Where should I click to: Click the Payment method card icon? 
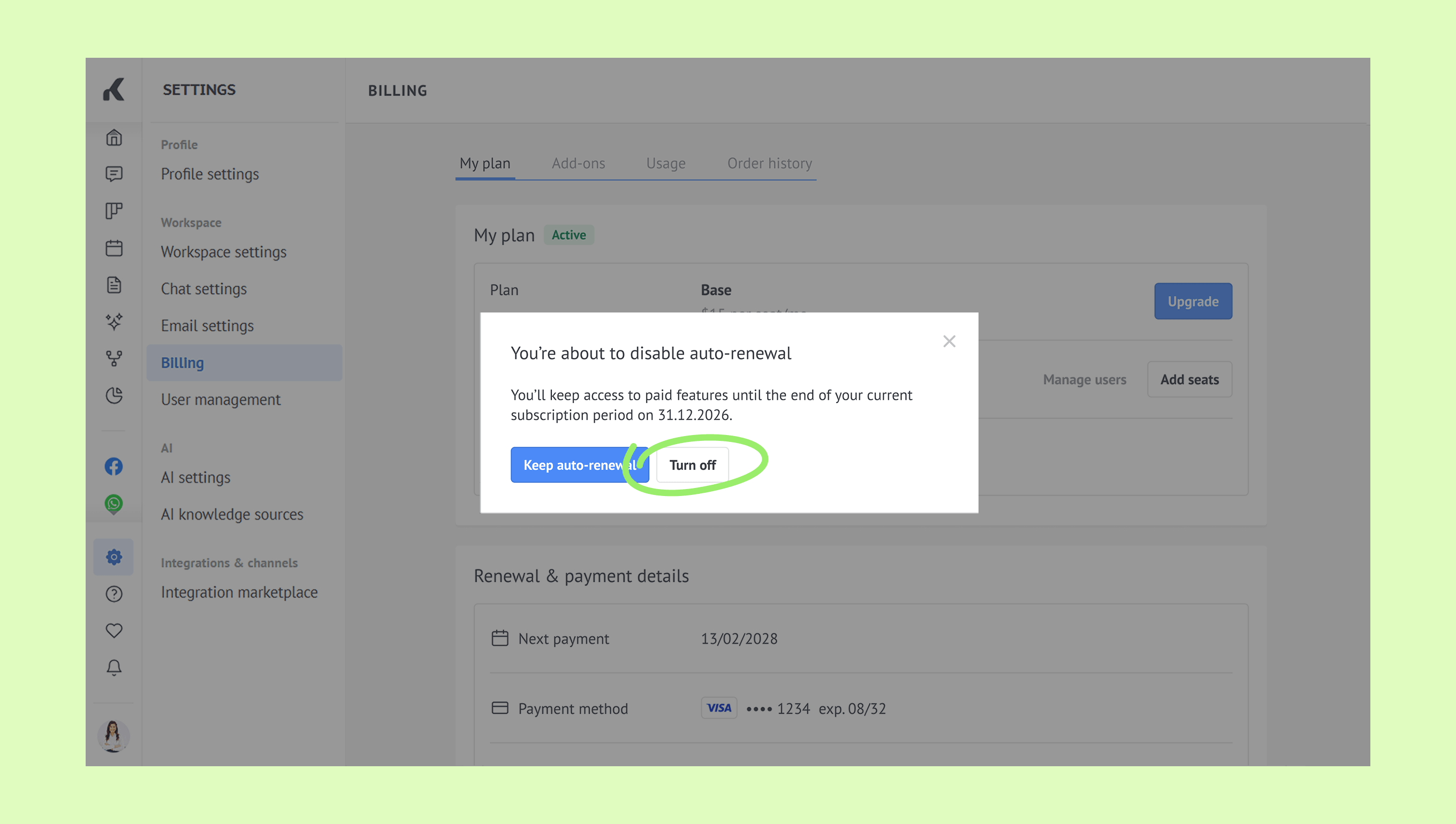500,708
